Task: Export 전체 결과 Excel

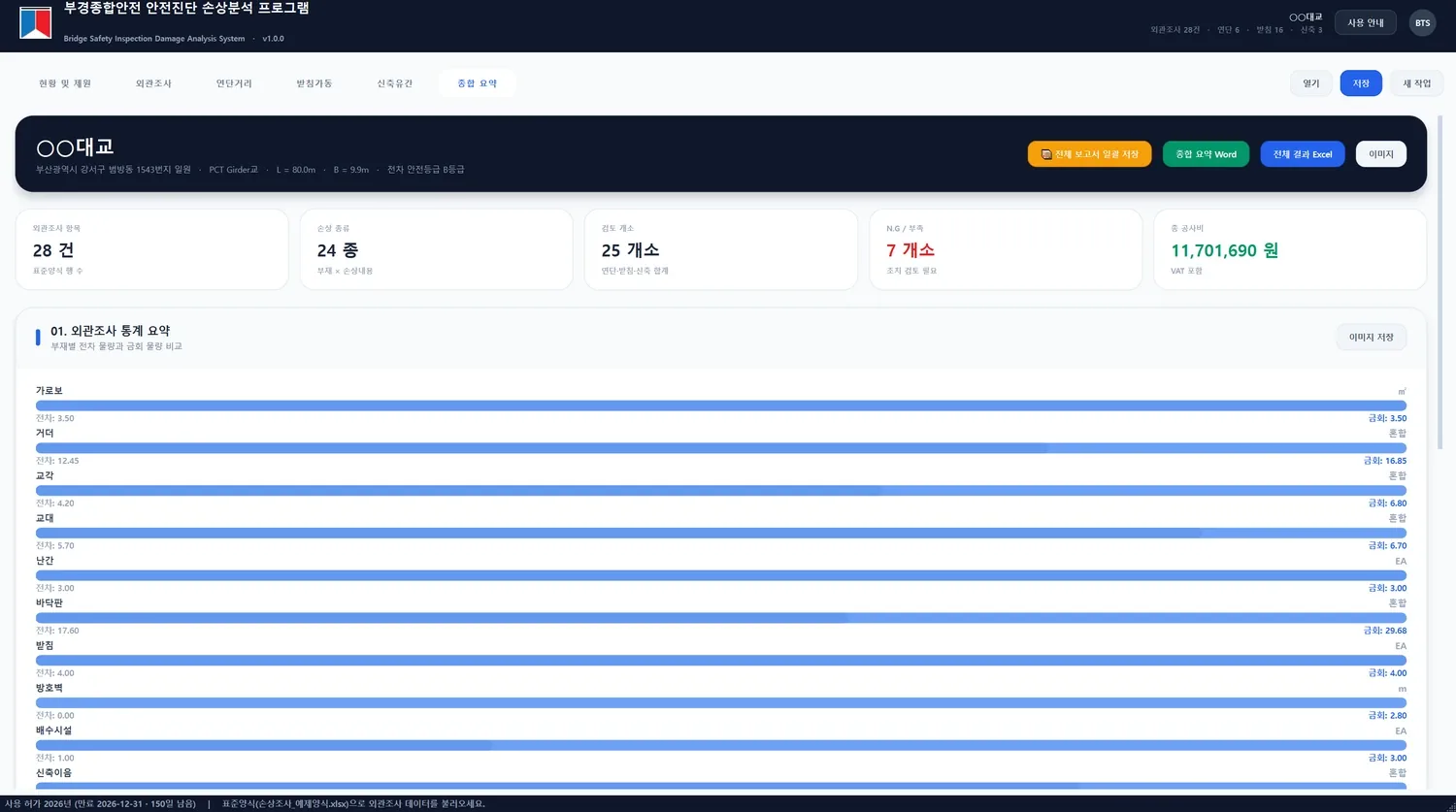Action: [x=1303, y=154]
